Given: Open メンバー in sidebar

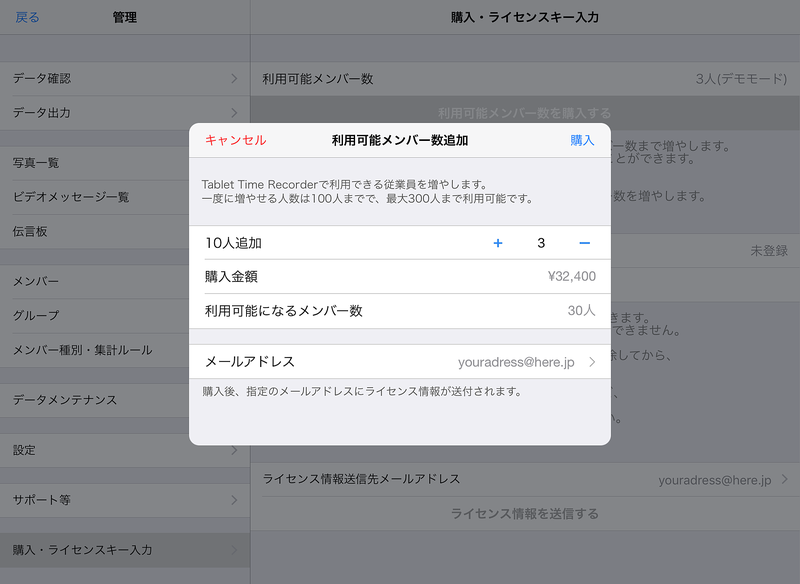Looking at the screenshot, I should pos(36,281).
